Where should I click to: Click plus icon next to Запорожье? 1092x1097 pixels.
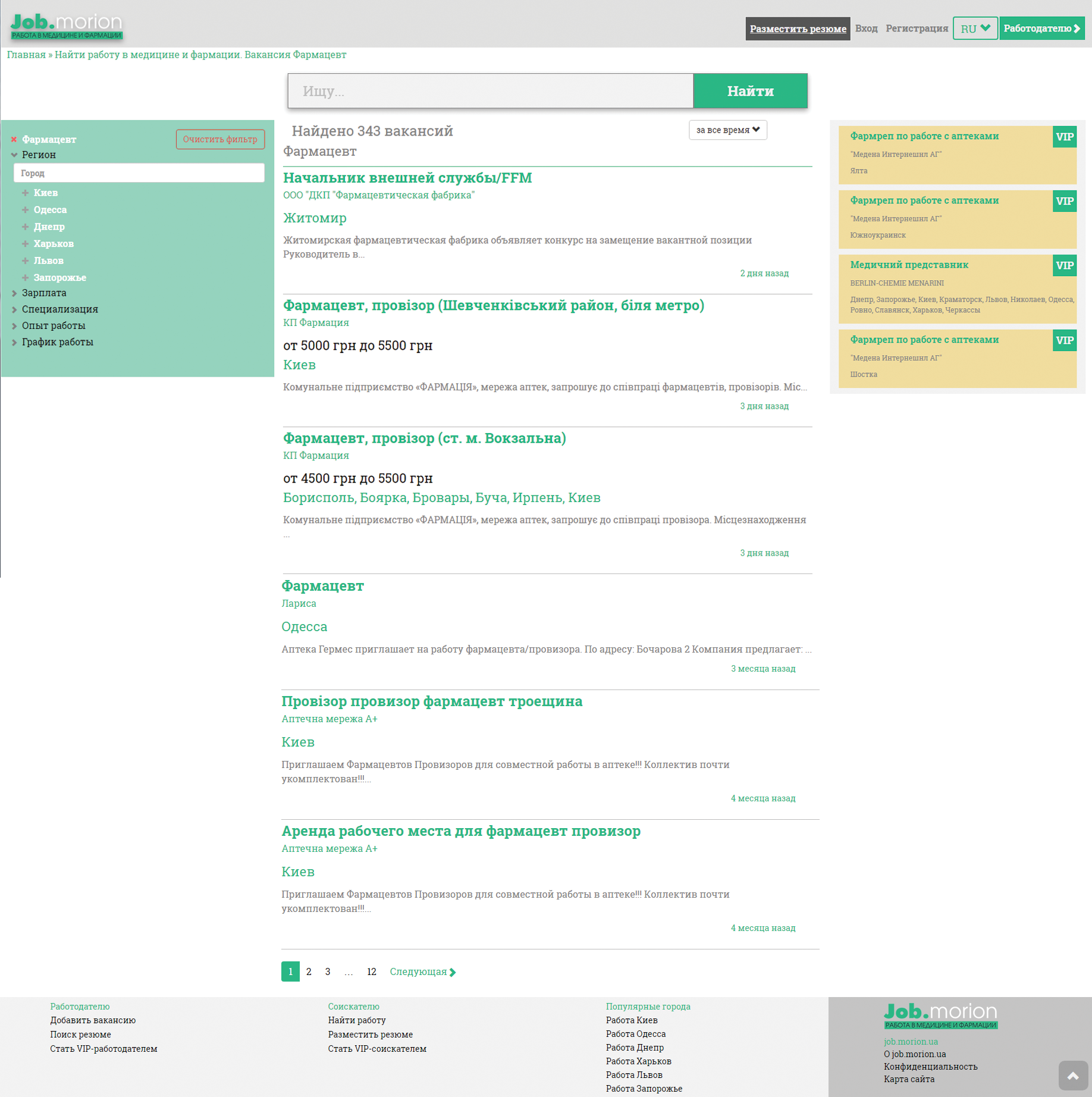pyautogui.click(x=26, y=278)
